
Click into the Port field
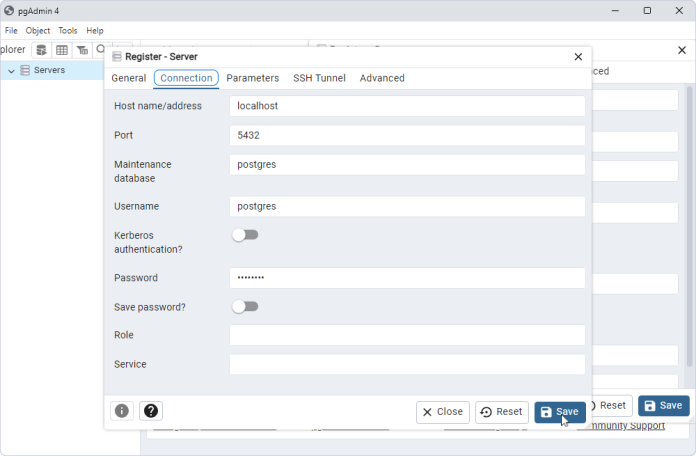[x=406, y=135]
